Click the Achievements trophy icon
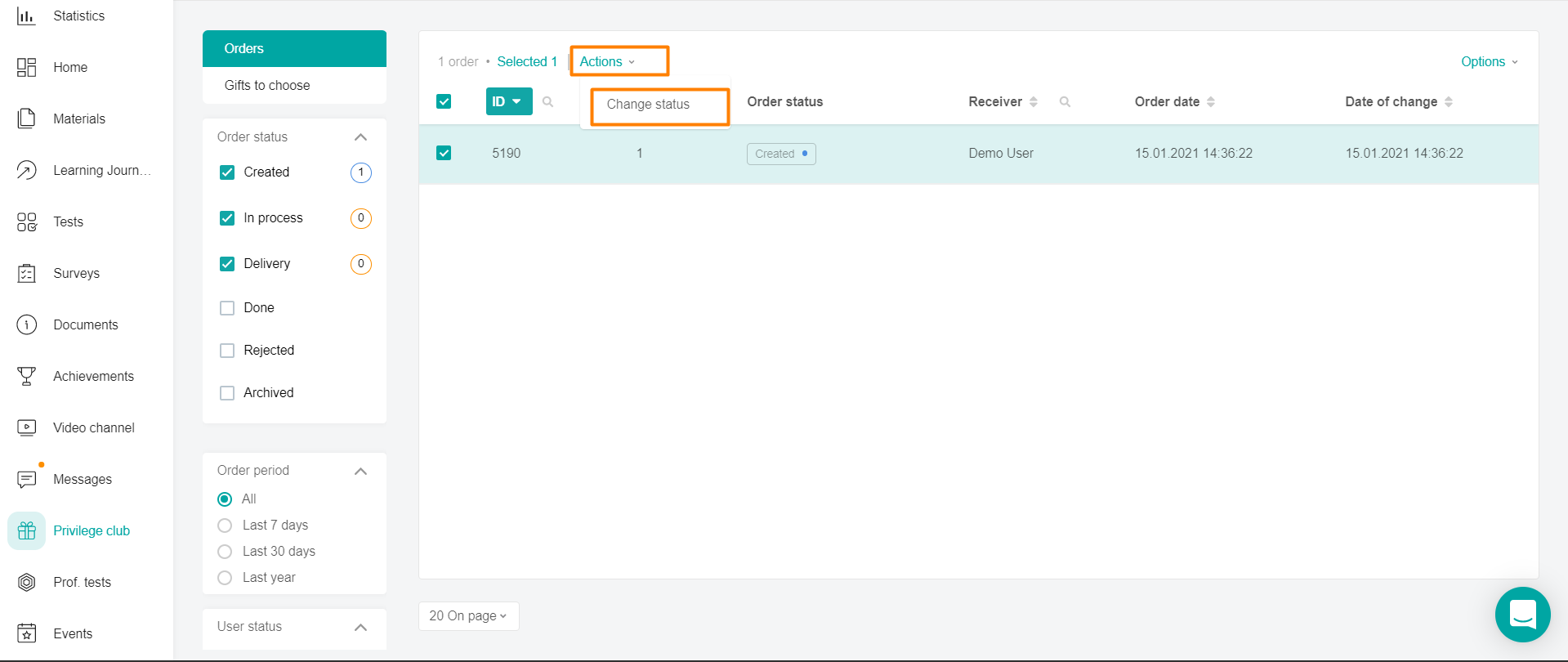This screenshot has width=1568, height=662. coord(26,376)
